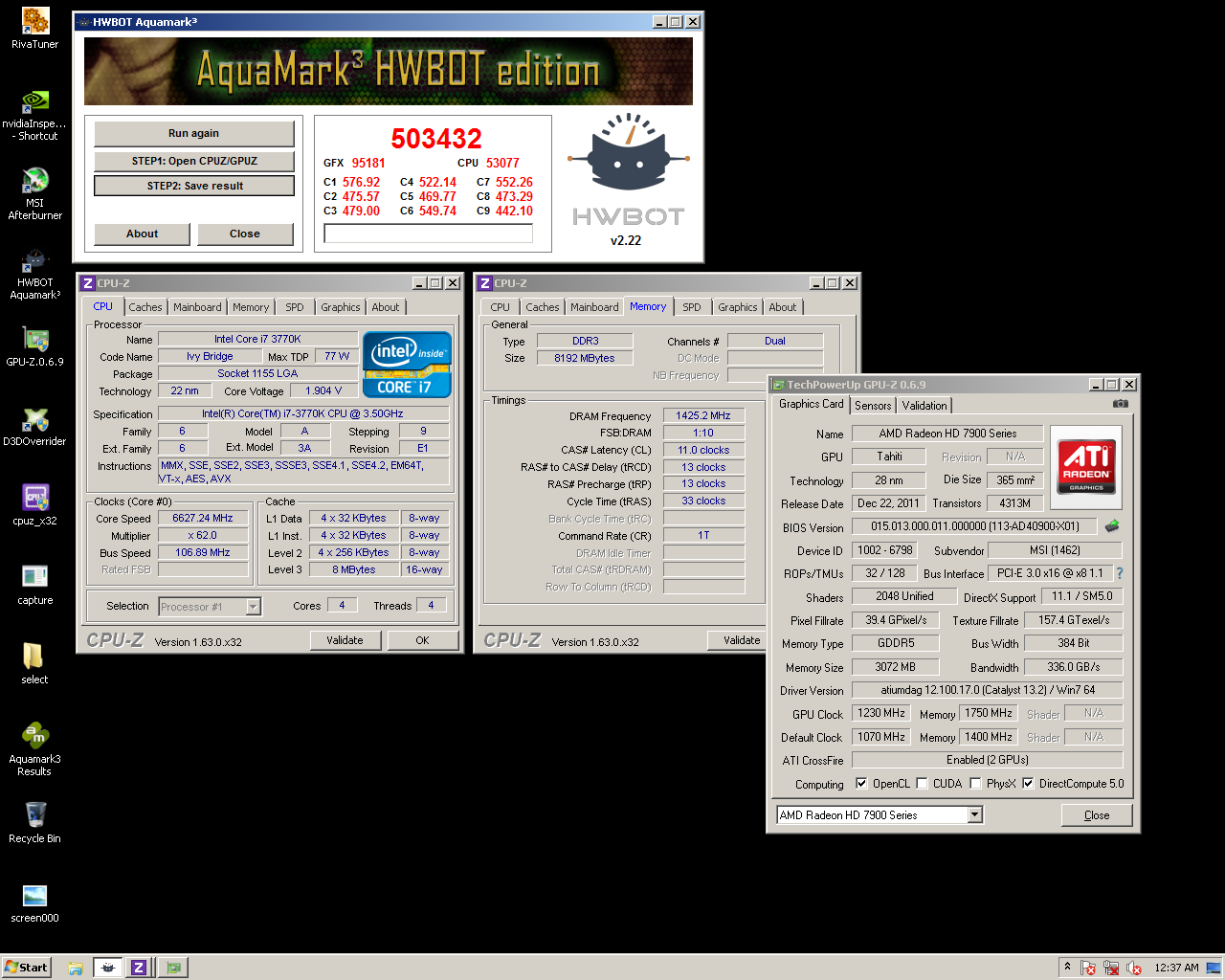Click the Run again button
The height and width of the screenshot is (980, 1225).
[x=194, y=133]
